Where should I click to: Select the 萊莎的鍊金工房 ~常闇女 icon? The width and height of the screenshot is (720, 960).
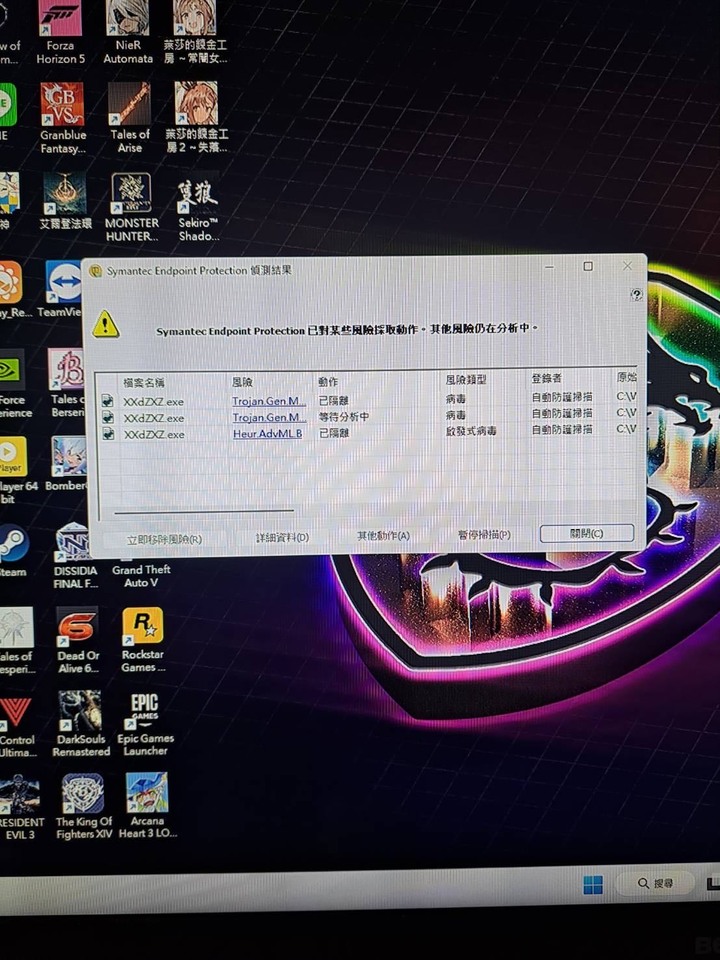(195, 32)
